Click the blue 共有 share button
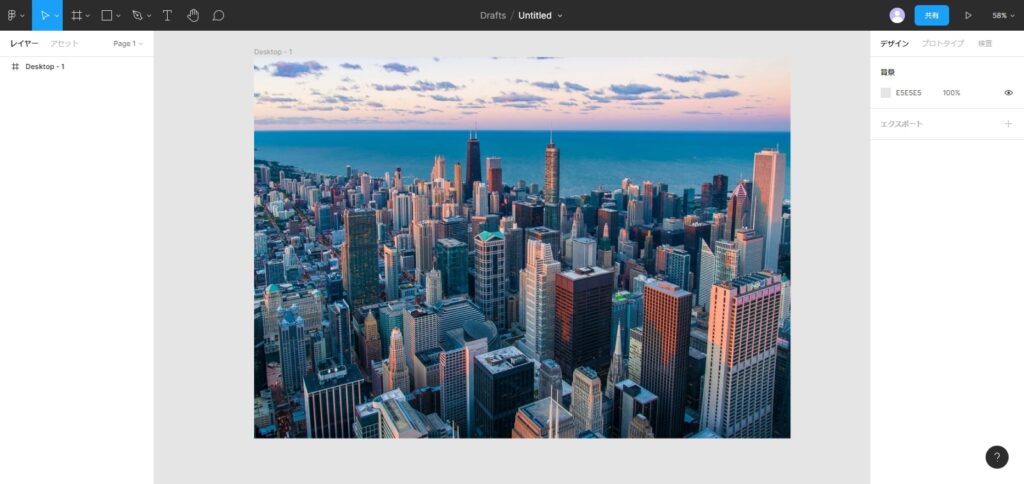The image size is (1024, 484). [x=931, y=15]
